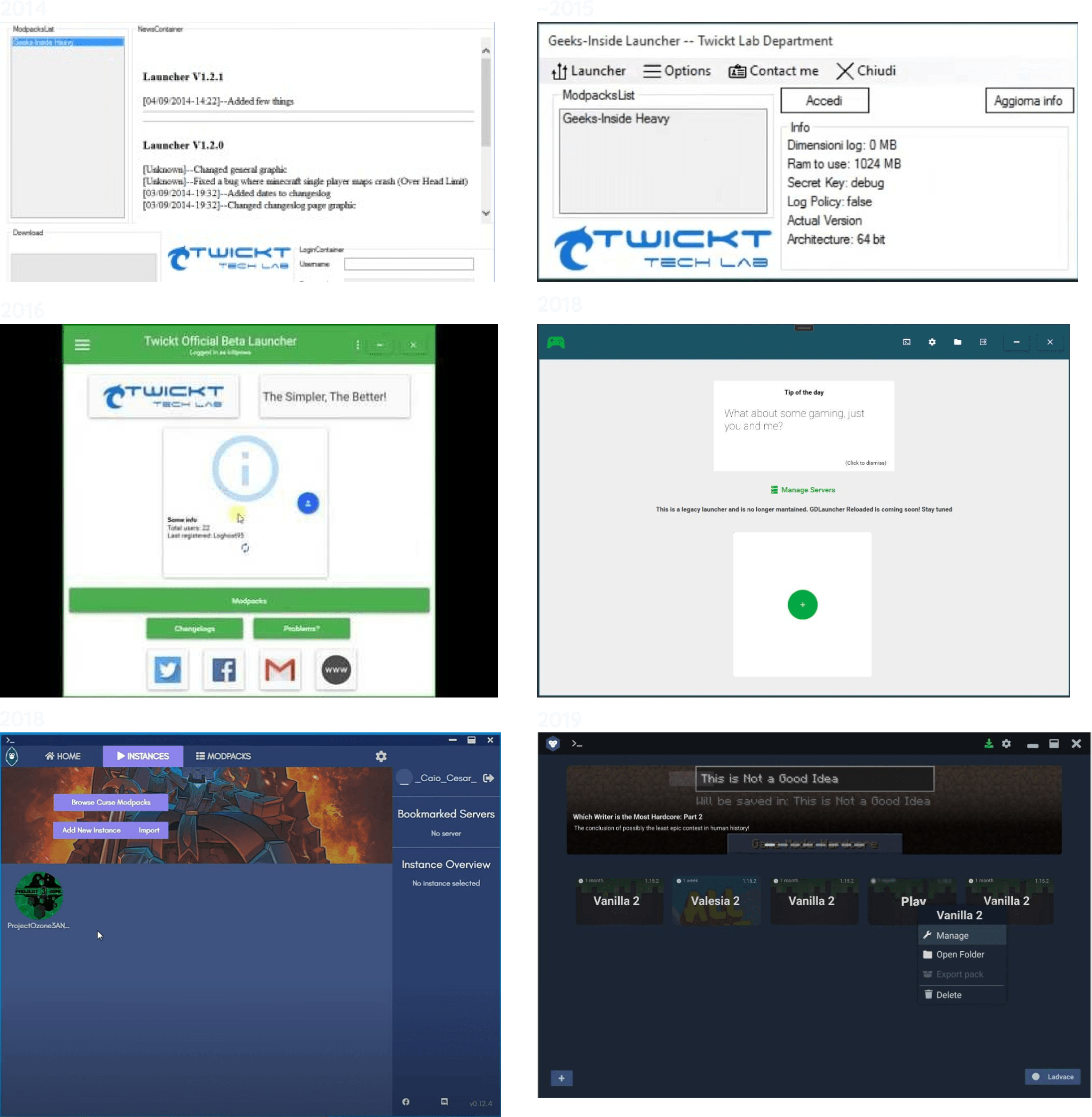Open the Facebook icon link
Image resolution: width=1092 pixels, height=1117 pixels.
pos(224,669)
